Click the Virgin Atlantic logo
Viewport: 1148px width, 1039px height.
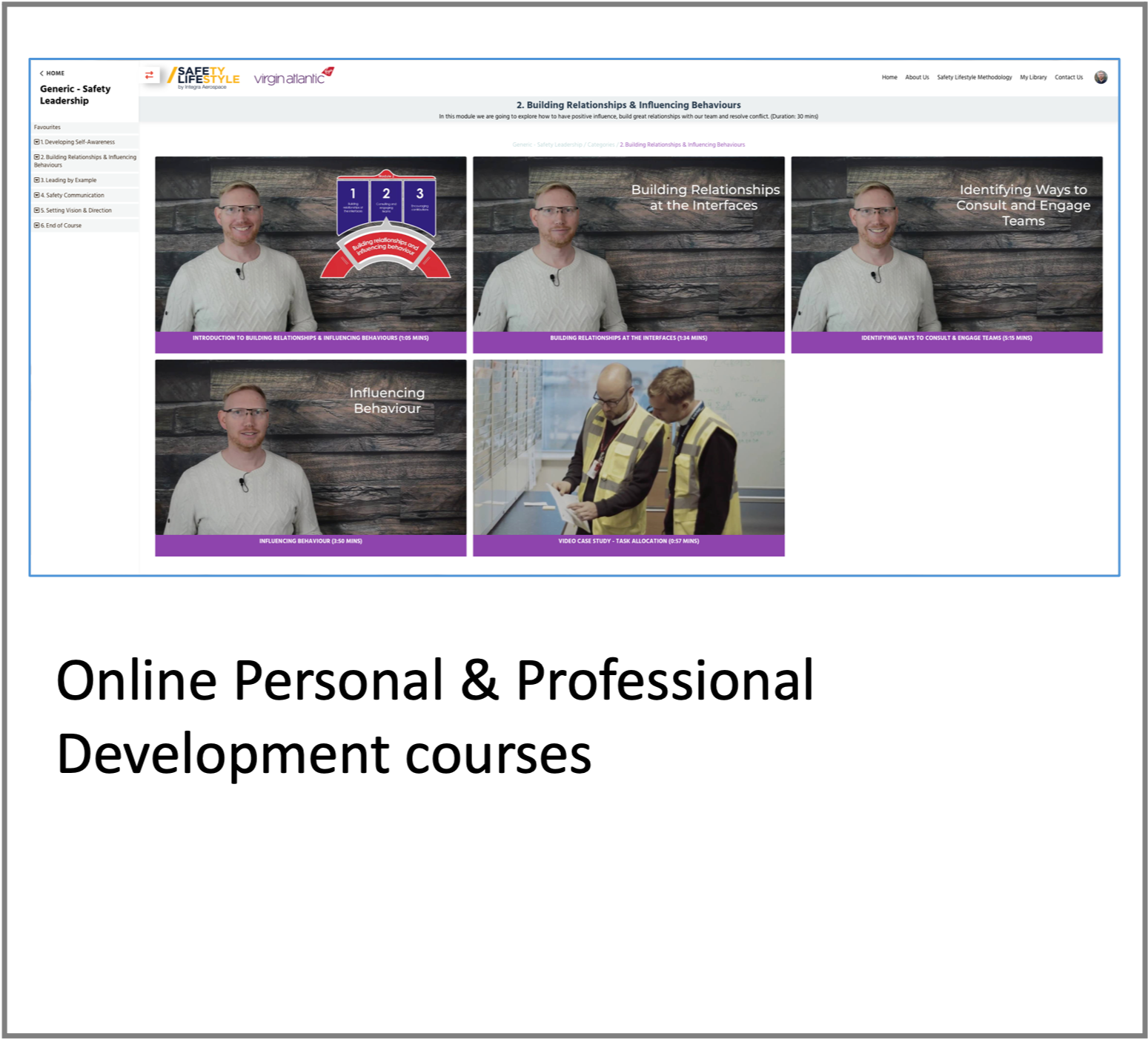[x=294, y=76]
